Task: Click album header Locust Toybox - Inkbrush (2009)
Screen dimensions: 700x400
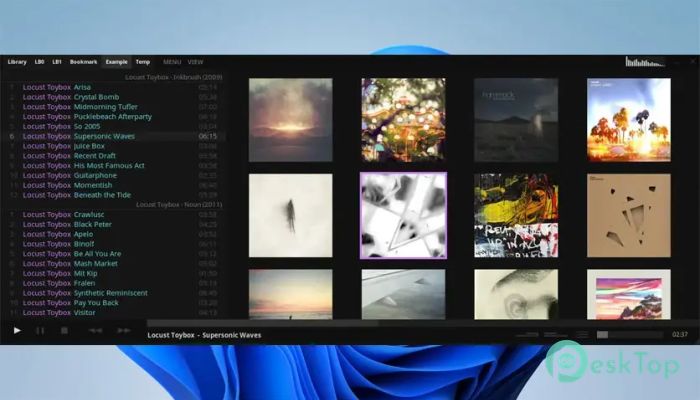Action: (x=174, y=77)
